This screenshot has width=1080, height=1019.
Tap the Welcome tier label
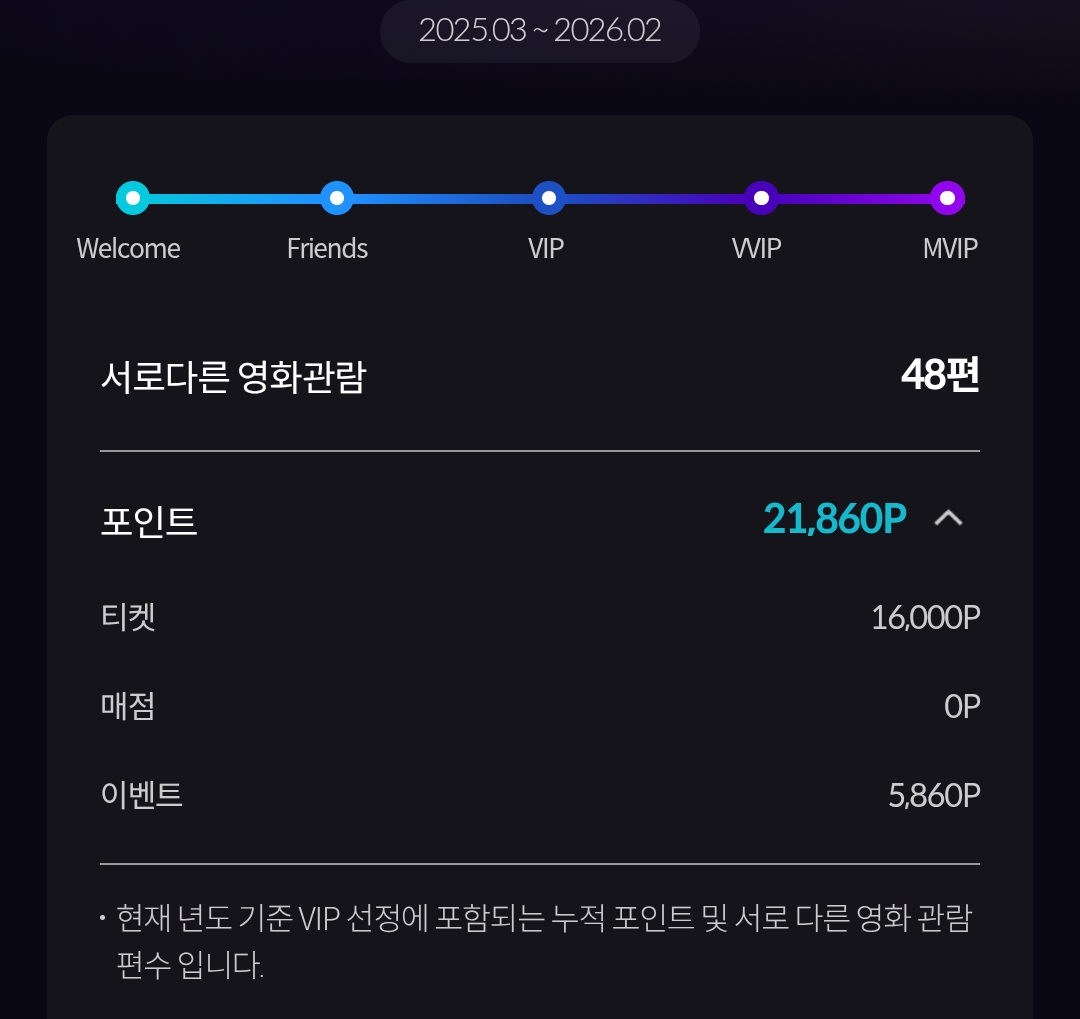(129, 249)
